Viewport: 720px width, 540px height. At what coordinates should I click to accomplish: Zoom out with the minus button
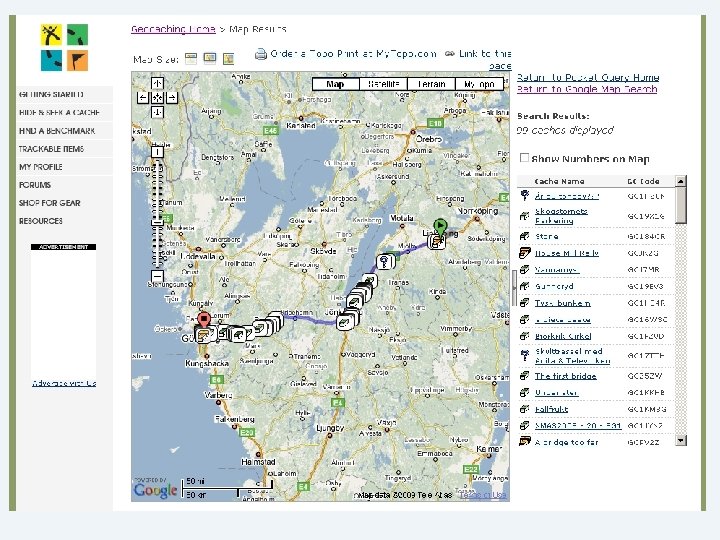[158, 276]
